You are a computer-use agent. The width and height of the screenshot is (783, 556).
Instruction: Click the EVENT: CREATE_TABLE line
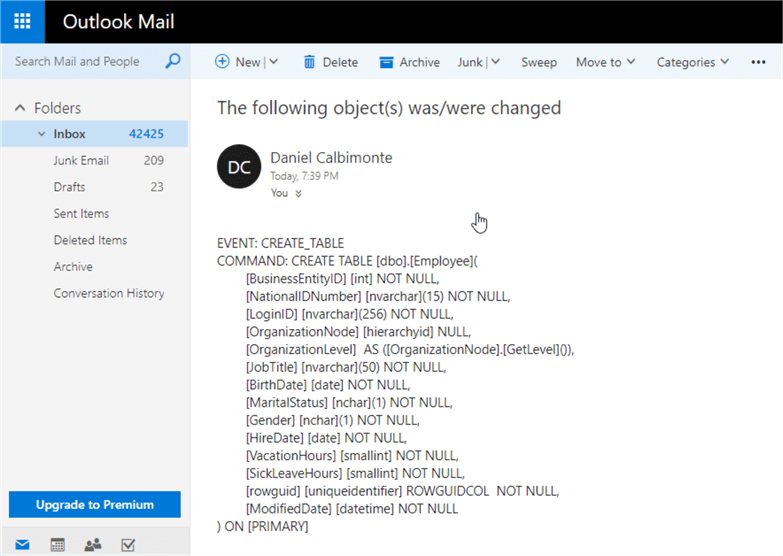(x=280, y=243)
